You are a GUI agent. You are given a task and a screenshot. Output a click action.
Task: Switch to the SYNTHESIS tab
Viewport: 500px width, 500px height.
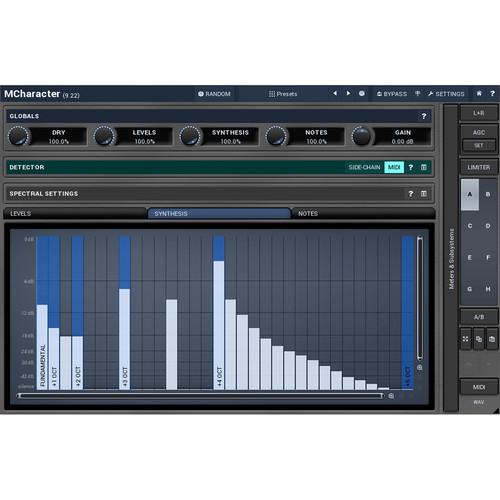click(219, 213)
